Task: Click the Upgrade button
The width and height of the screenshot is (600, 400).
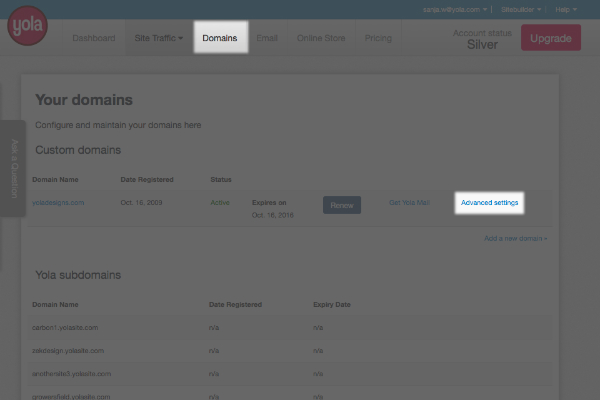Action: pos(551,38)
